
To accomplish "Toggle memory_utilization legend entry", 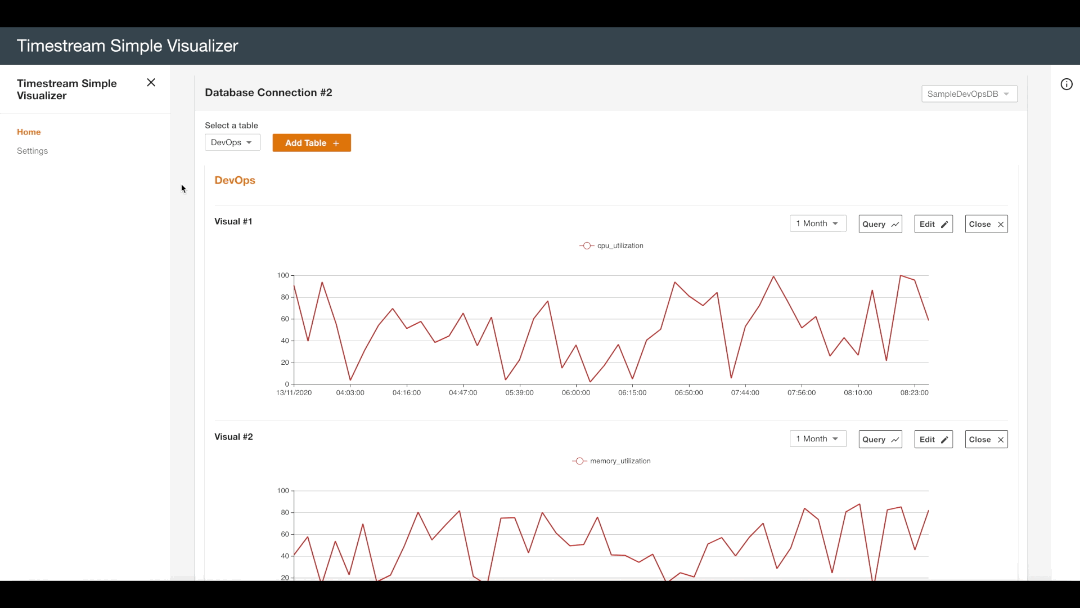I will coord(612,461).
